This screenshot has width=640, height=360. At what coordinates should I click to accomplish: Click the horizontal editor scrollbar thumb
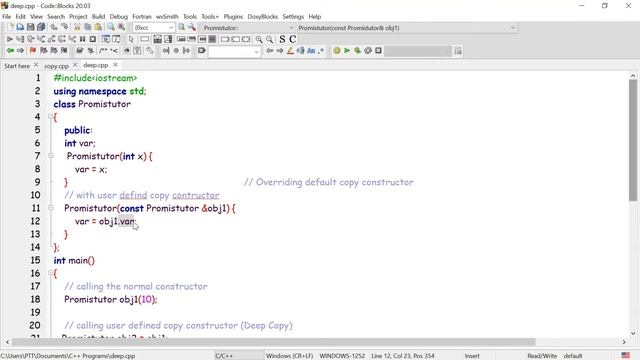(273, 342)
